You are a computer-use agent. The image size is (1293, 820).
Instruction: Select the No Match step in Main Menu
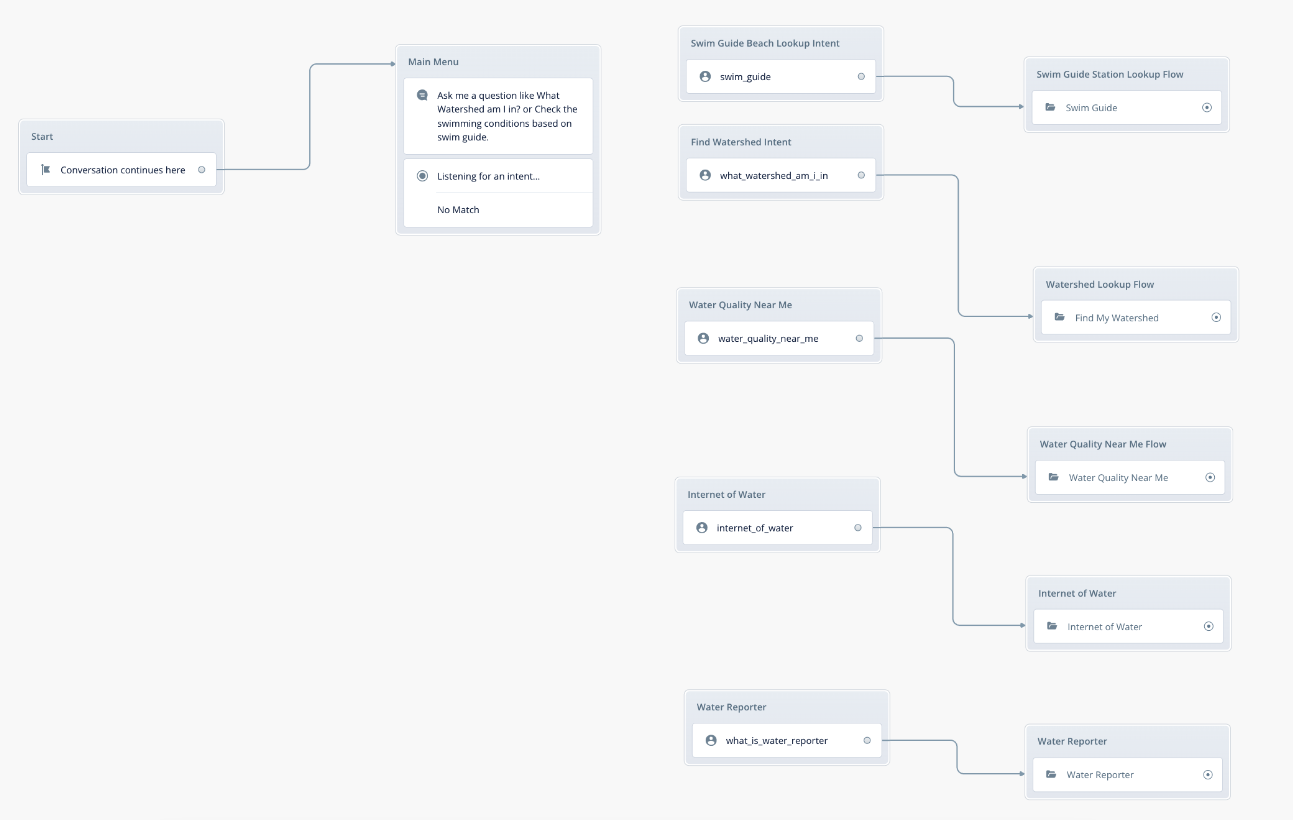pos(458,210)
